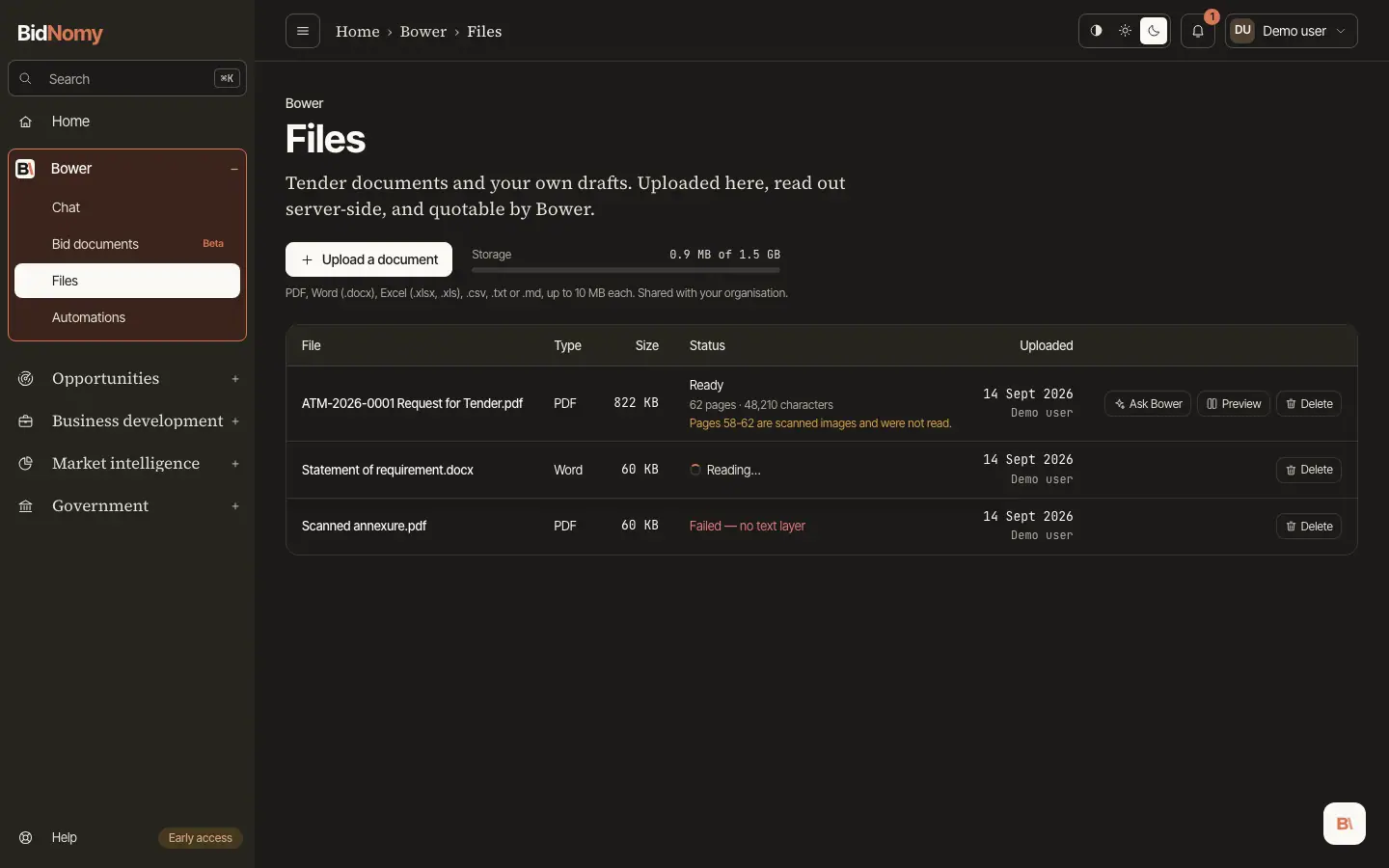Click the Opportunities target icon

(26, 379)
